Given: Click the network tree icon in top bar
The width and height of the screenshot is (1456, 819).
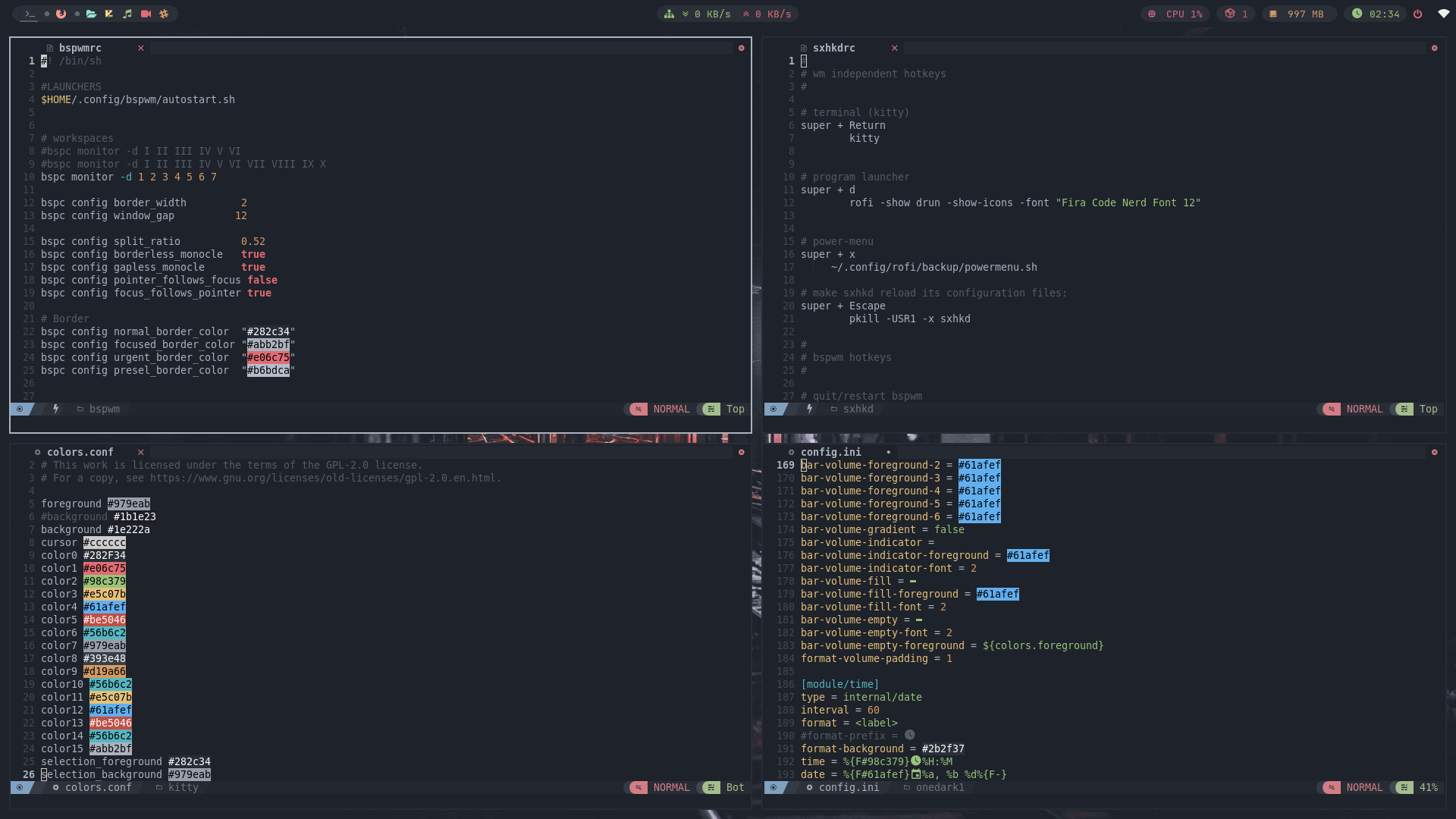Looking at the screenshot, I should (x=669, y=14).
